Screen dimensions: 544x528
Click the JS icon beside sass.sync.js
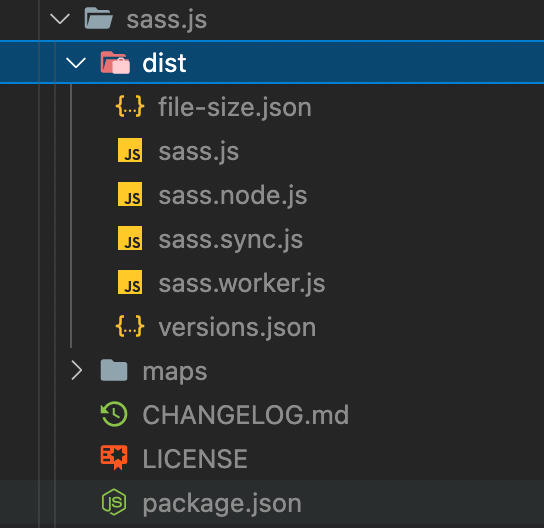(x=130, y=238)
